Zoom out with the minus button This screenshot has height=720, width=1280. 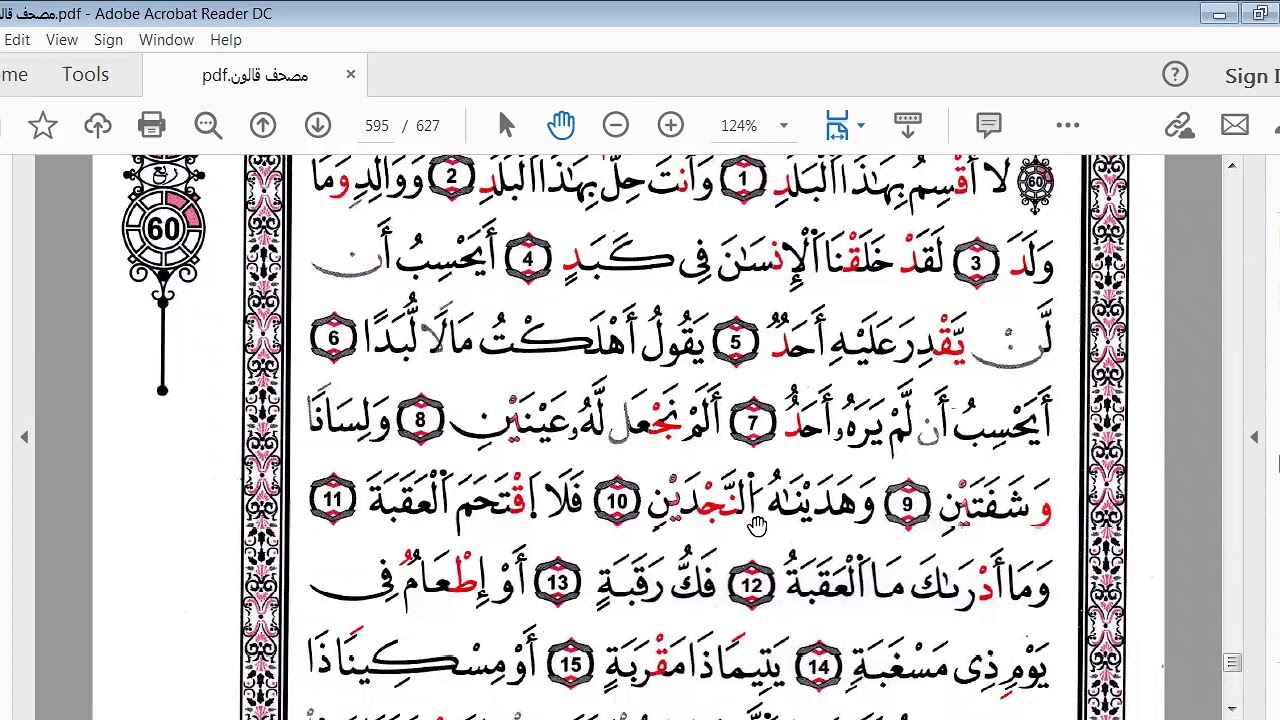tap(616, 125)
